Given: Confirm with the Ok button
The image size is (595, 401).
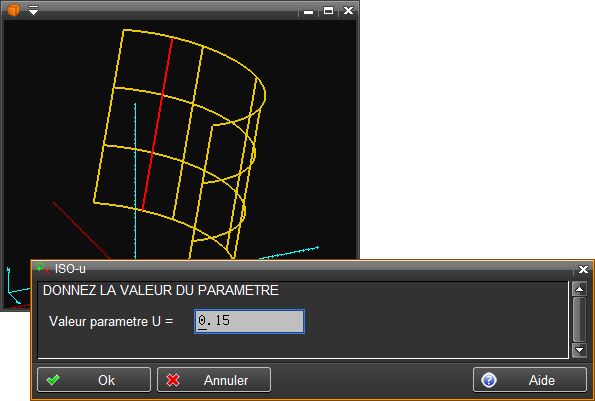Looking at the screenshot, I should point(94,380).
